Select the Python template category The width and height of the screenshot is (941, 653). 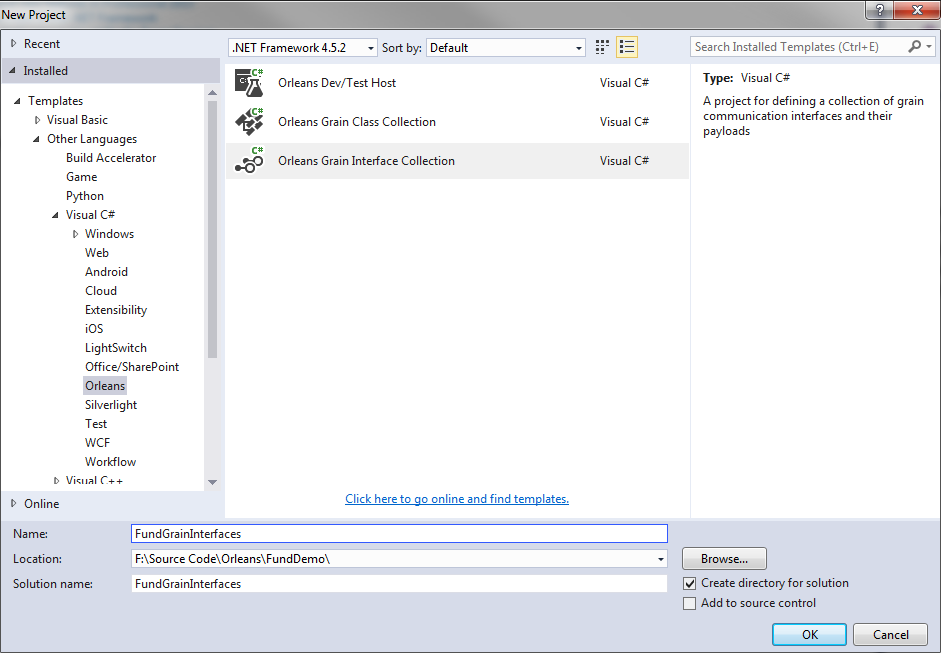point(85,196)
